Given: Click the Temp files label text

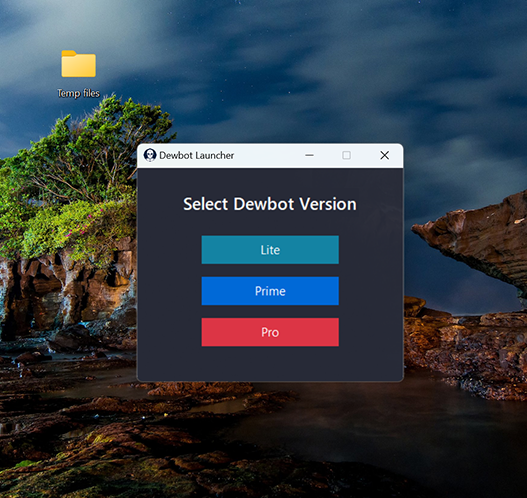Looking at the screenshot, I should 78,93.
